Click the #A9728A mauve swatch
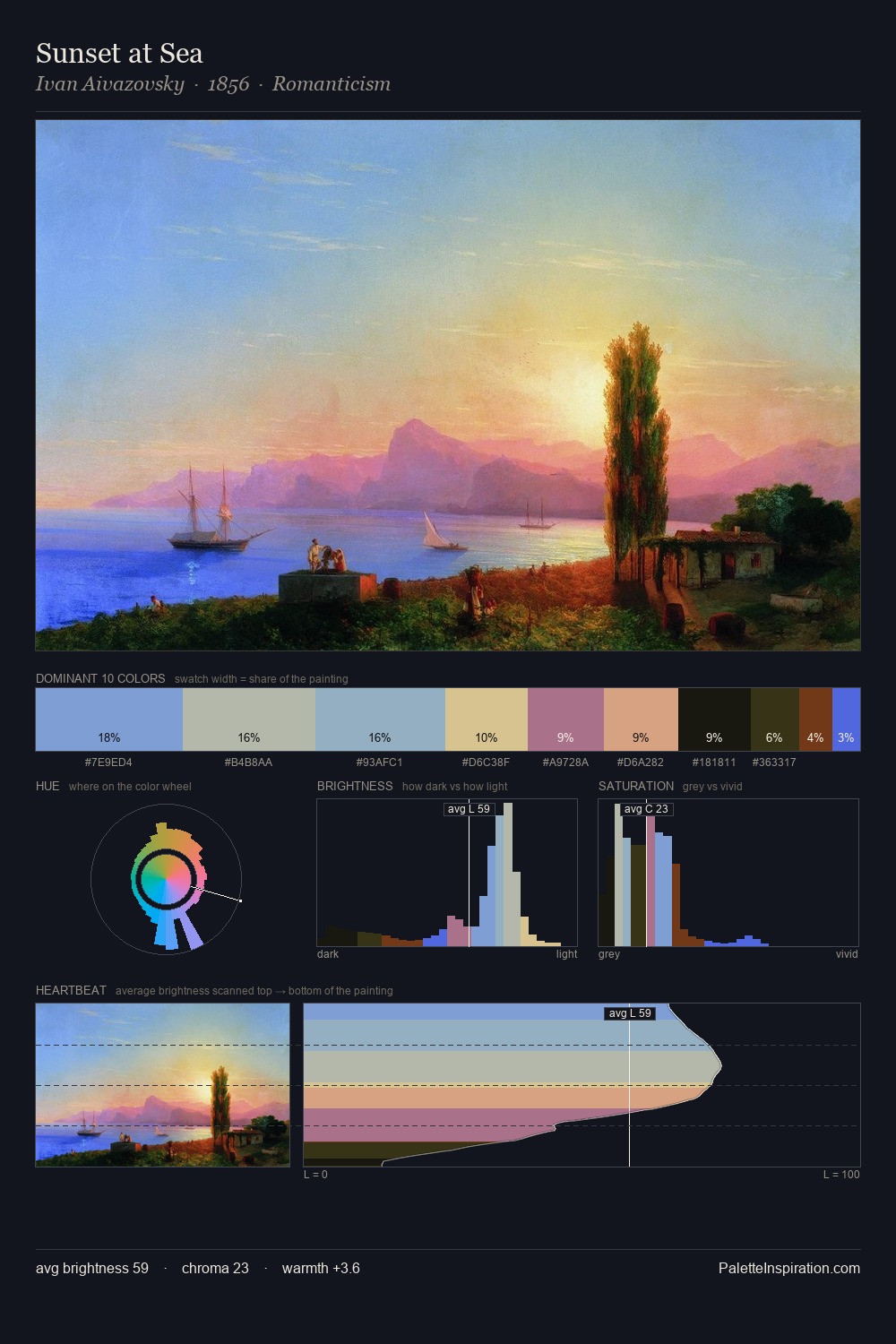 [565, 719]
